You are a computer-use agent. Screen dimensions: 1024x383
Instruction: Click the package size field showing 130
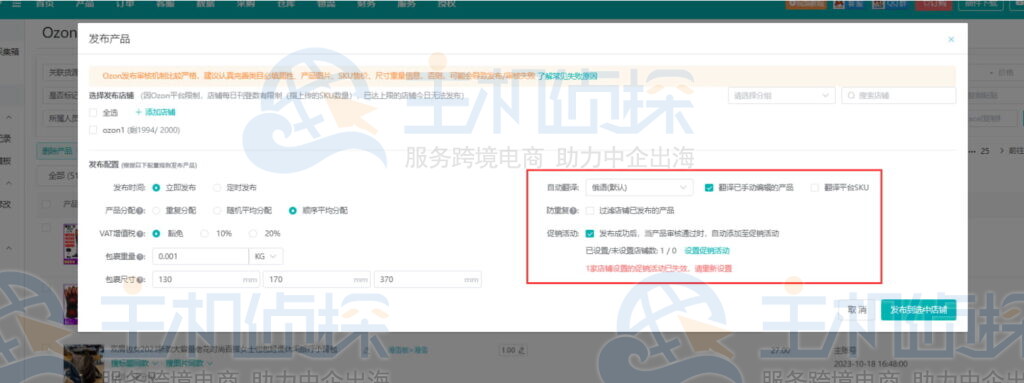click(x=206, y=280)
